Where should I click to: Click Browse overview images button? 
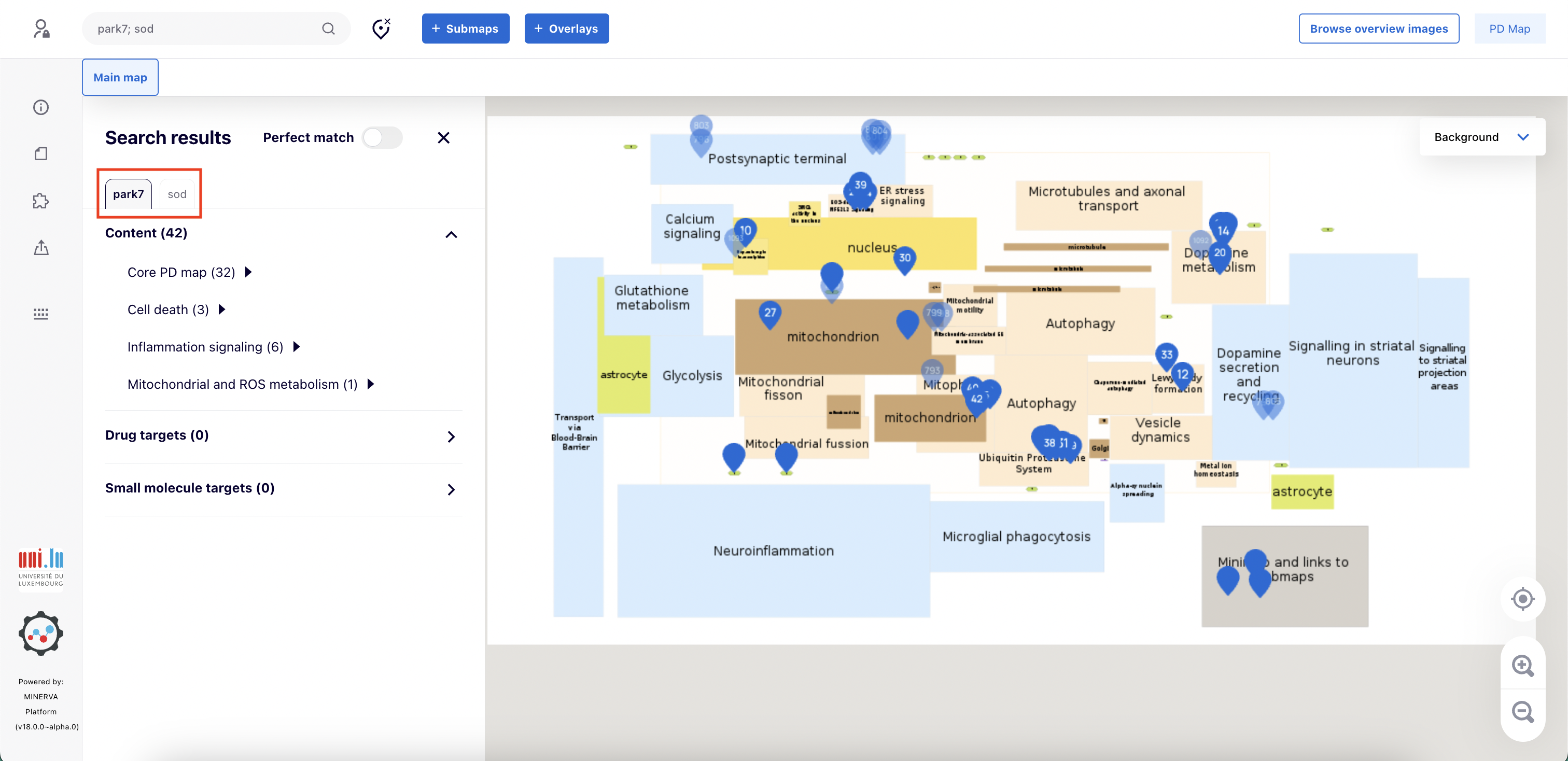[x=1378, y=29]
